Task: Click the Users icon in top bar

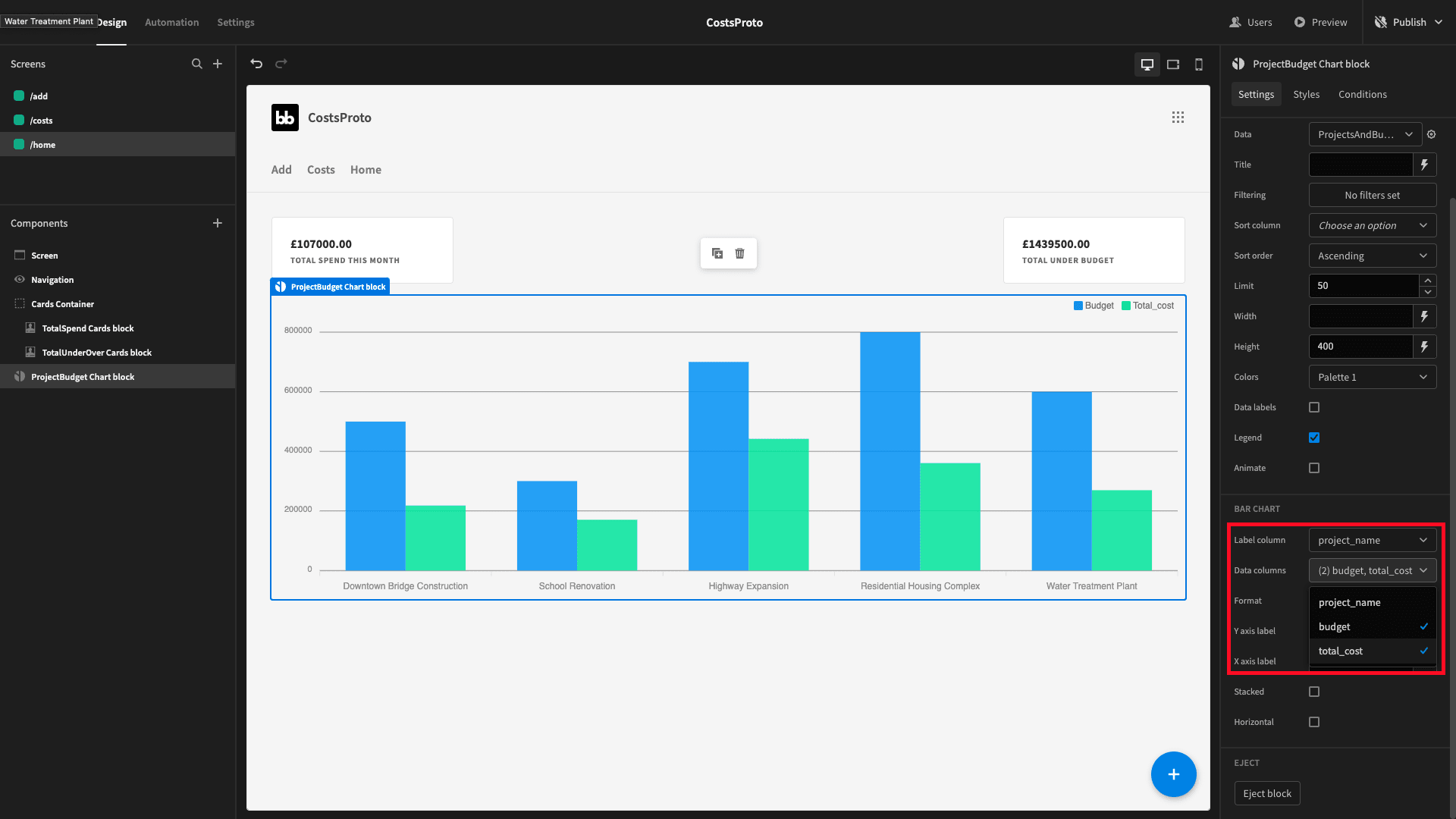Action: pyautogui.click(x=1235, y=22)
